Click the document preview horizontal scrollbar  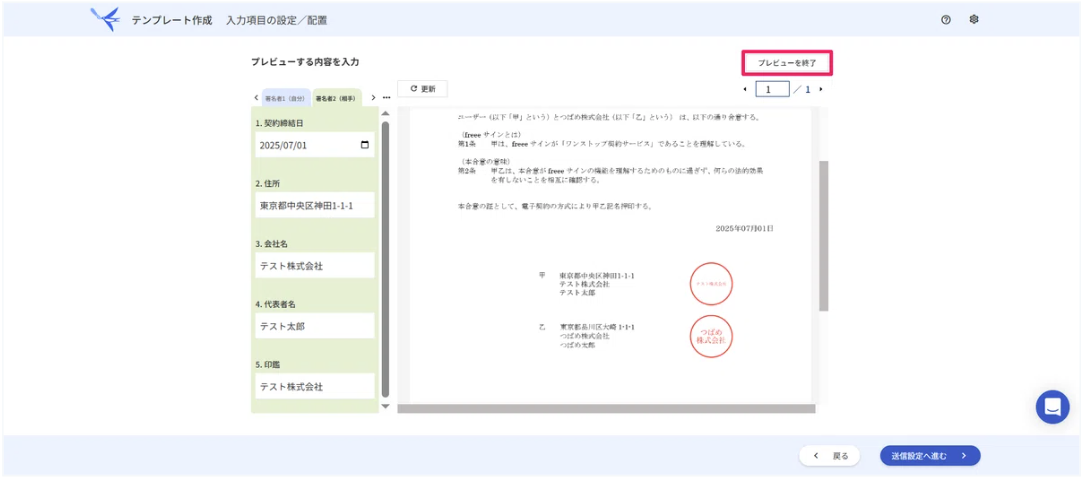[x=606, y=409]
